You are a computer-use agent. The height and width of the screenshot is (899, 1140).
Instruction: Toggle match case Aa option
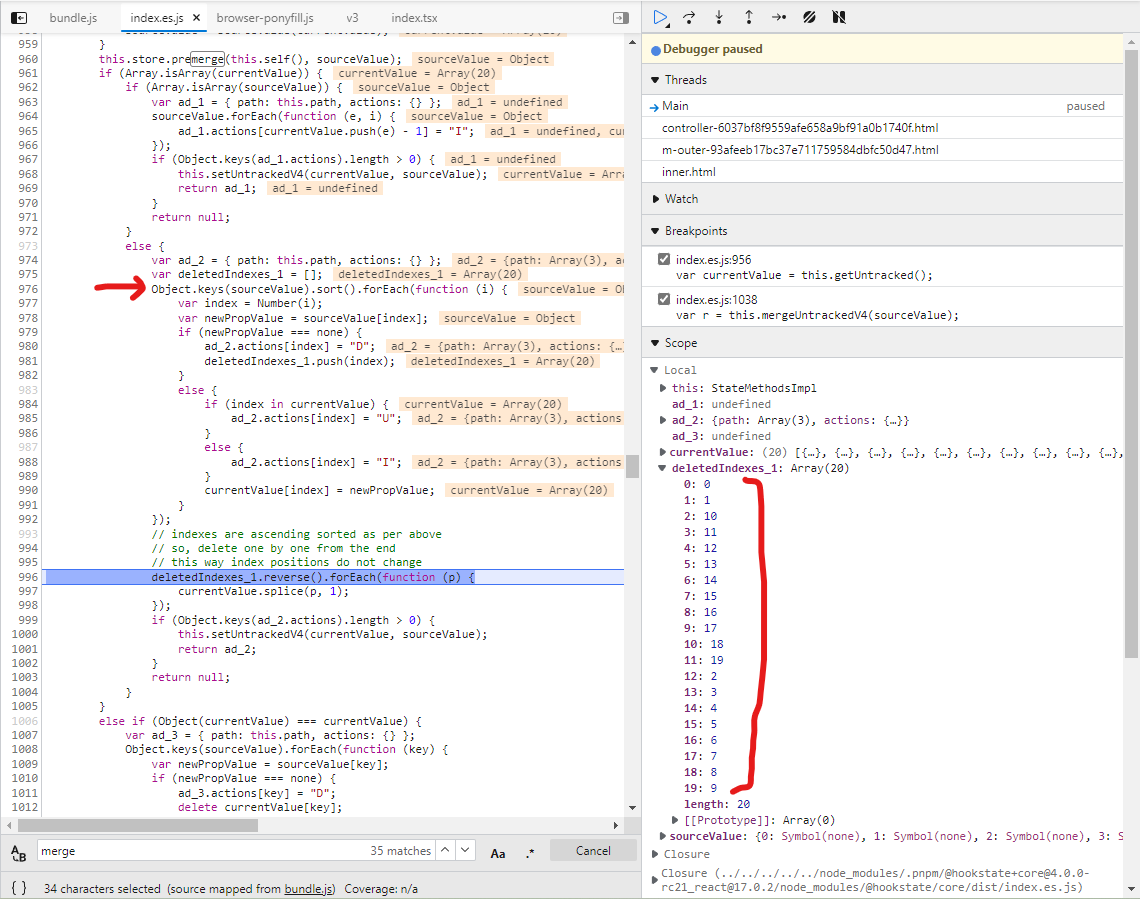498,853
